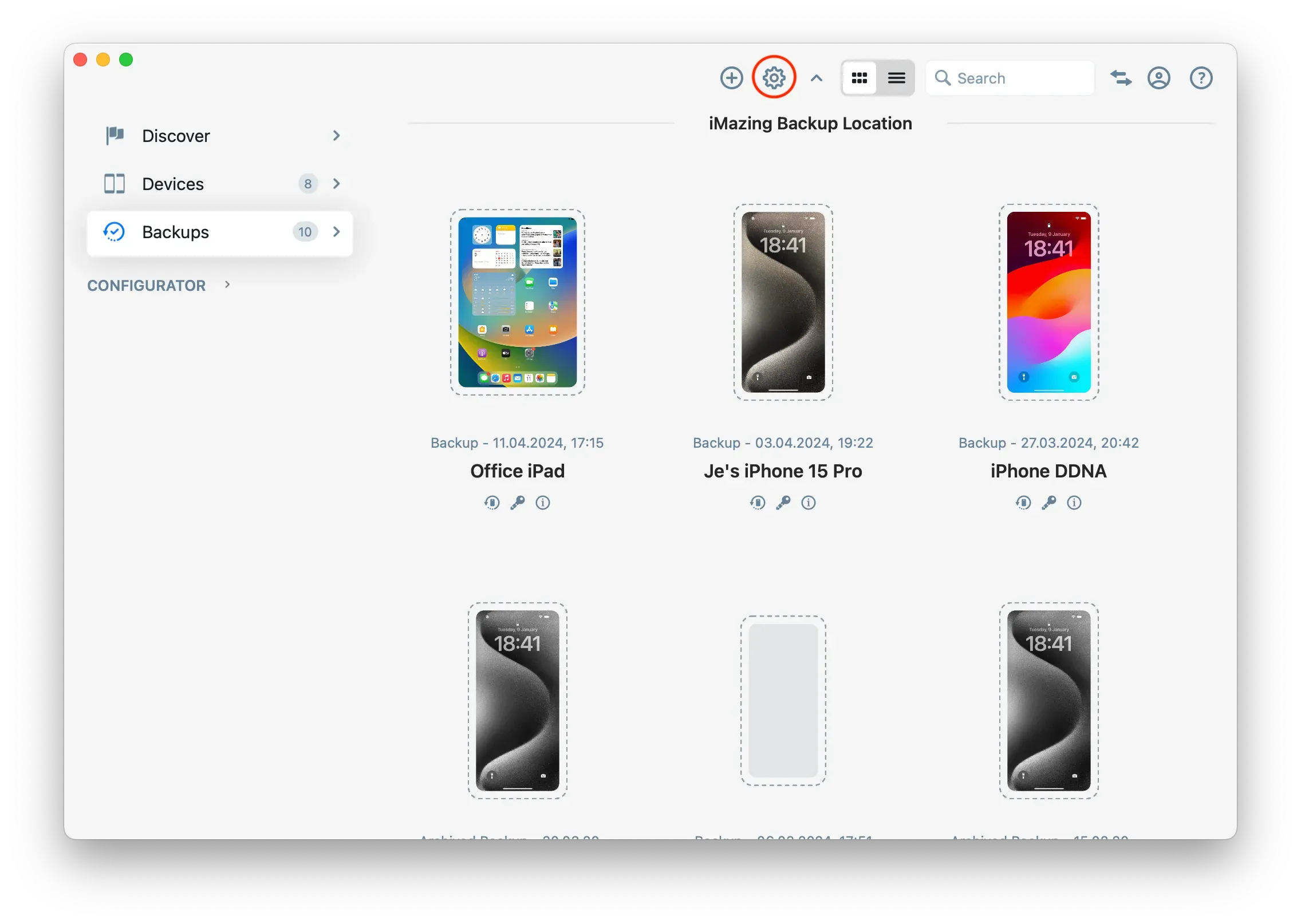Viewport: 1301px width, 924px height.
Task: Switch to list view layout
Action: 896,78
